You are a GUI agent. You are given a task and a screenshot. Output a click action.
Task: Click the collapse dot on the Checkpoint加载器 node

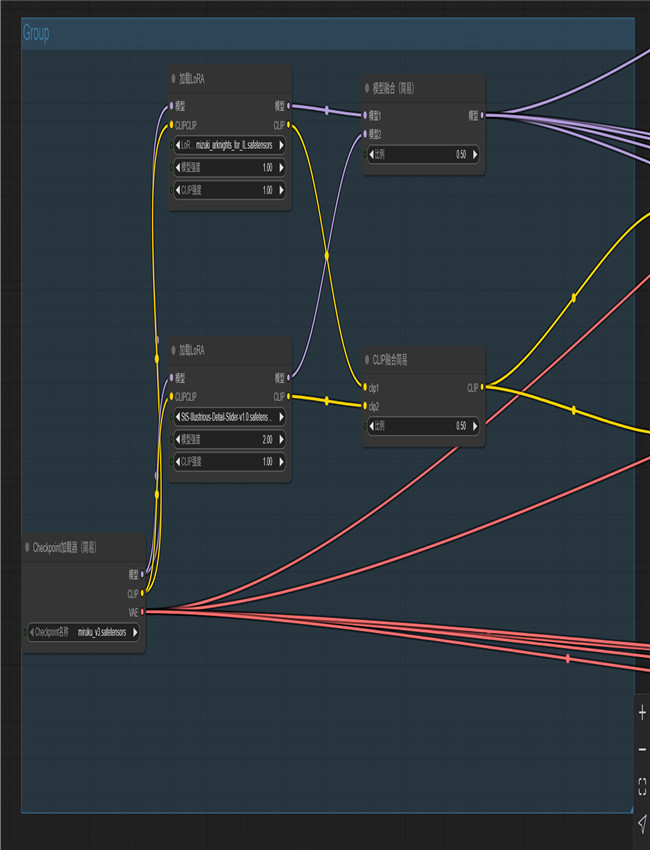tap(28, 547)
